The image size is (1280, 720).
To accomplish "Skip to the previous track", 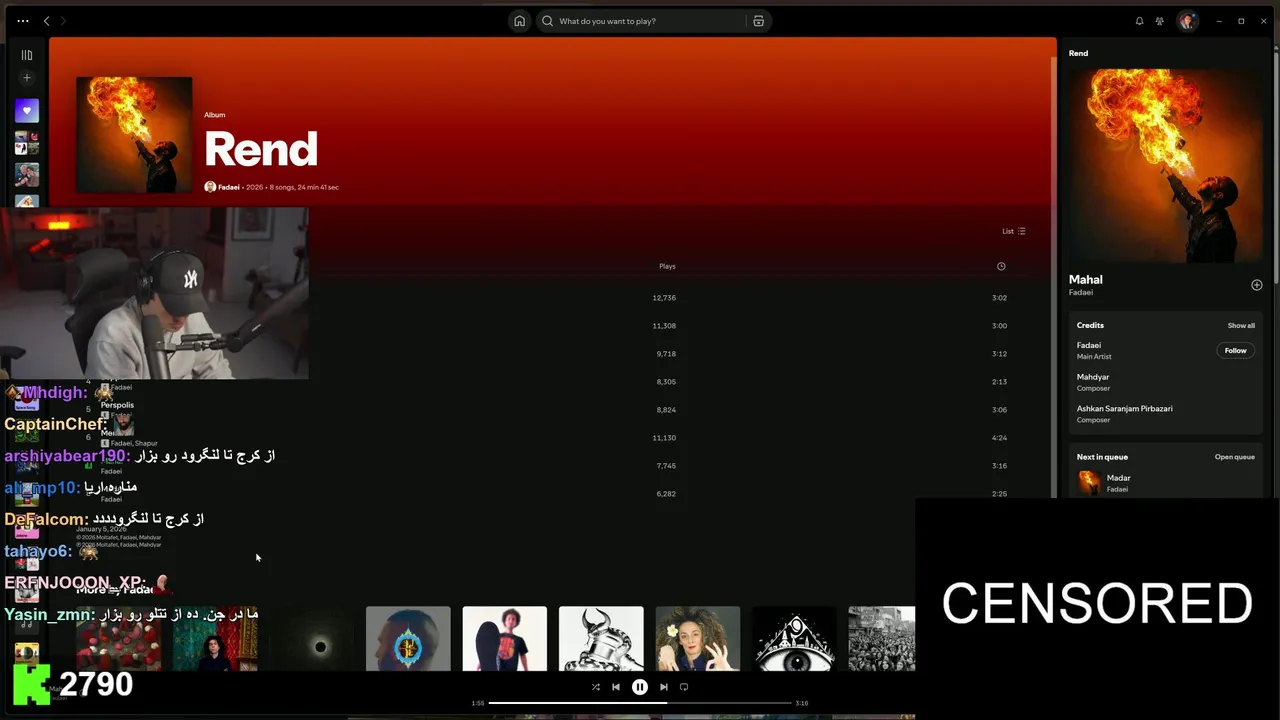I will (x=616, y=687).
